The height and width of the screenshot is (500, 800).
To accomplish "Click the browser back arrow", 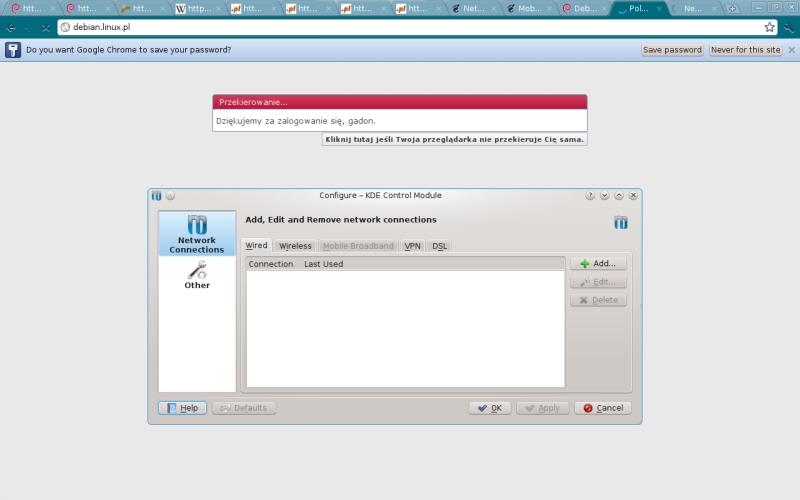I will pos(11,27).
